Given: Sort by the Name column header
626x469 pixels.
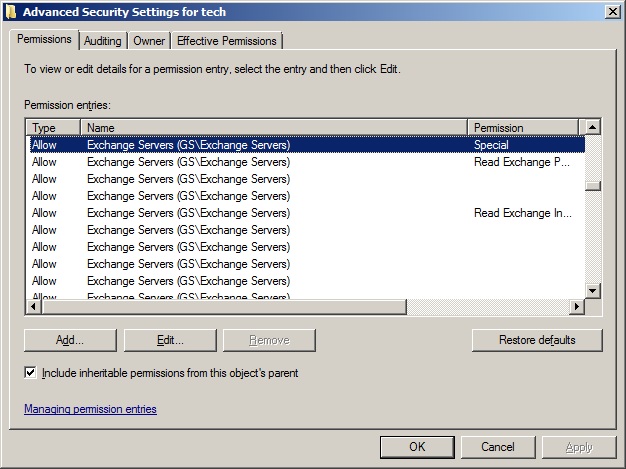Looking at the screenshot, I should [x=274, y=128].
